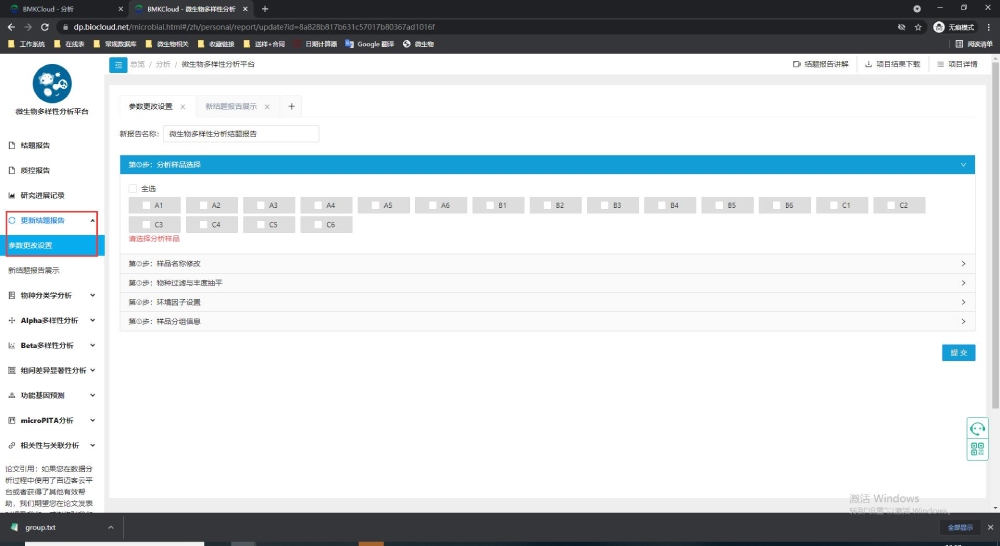This screenshot has height=546, width=1000.
Task: Click the 新报告名称 input field
Action: point(240,133)
